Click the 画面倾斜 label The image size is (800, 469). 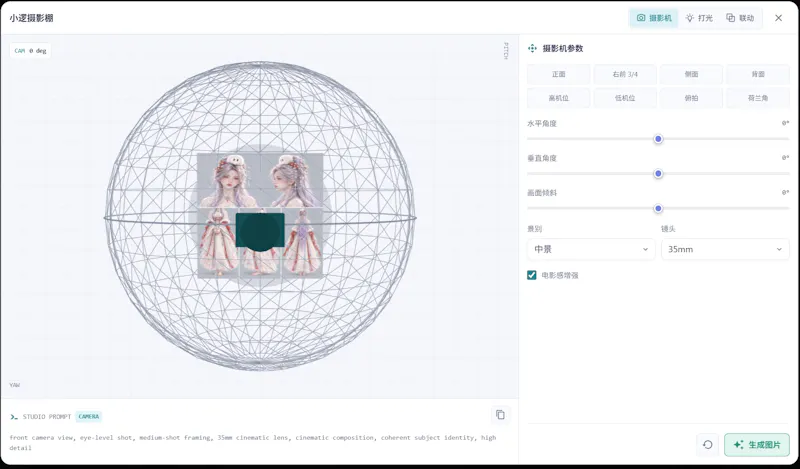[x=542, y=193]
